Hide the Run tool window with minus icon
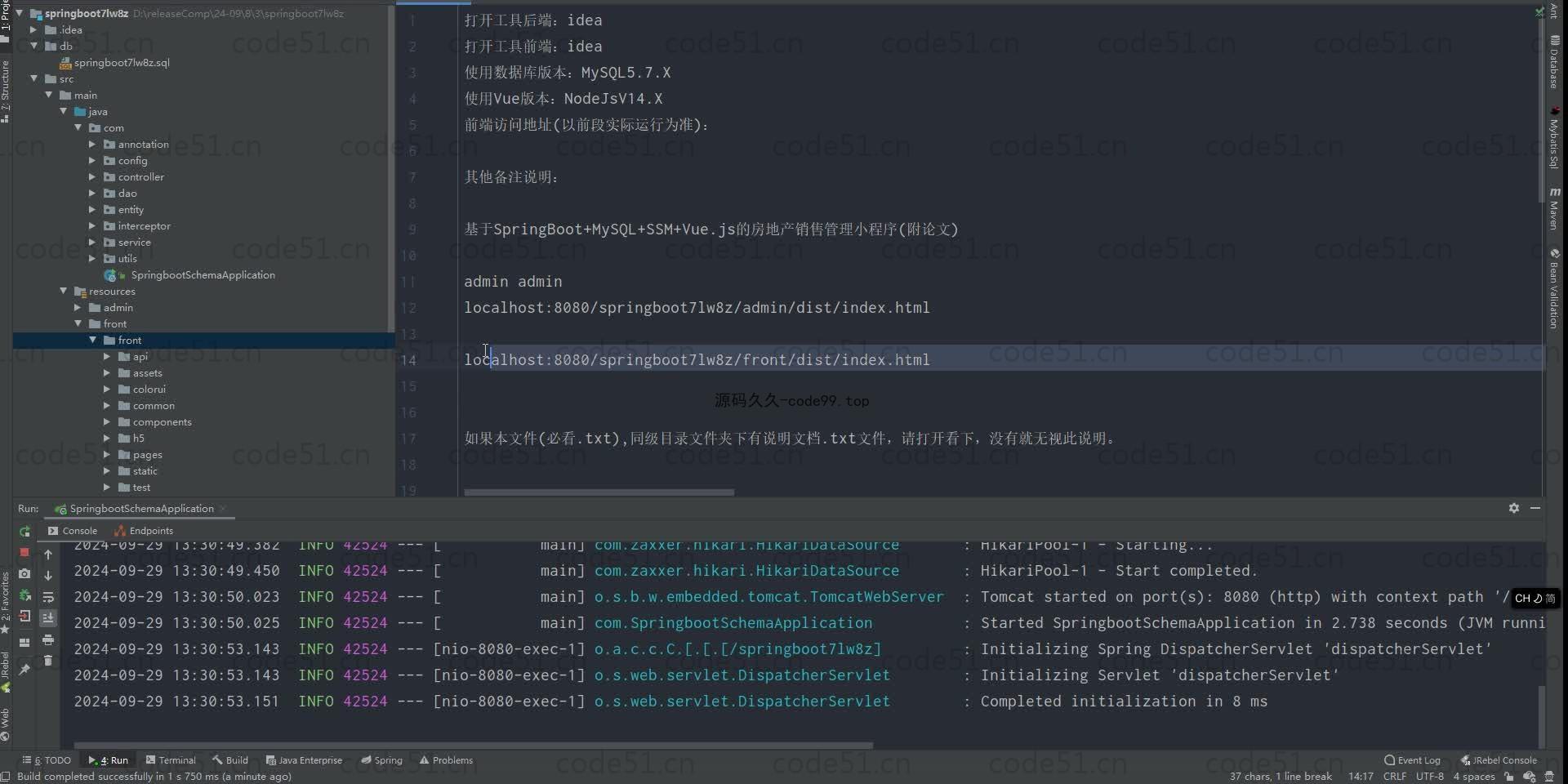Viewport: 1568px width, 784px height. (1535, 508)
